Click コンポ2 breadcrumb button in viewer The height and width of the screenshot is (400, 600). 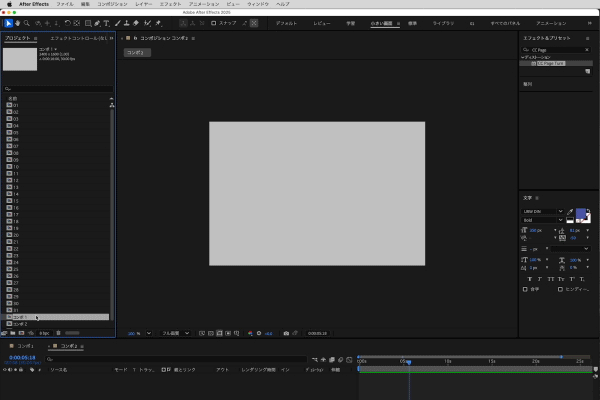point(137,52)
